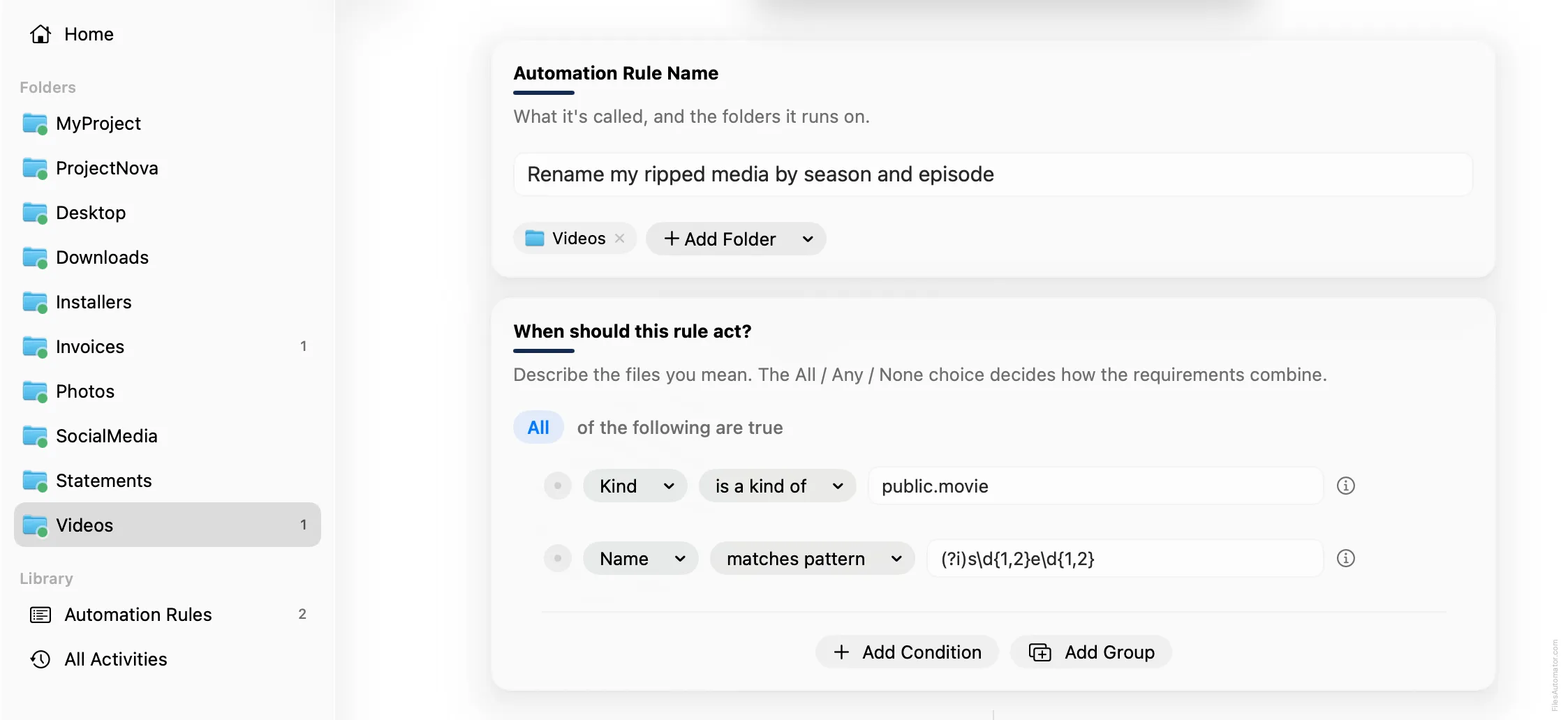Open the Automation Rules library list
The width and height of the screenshot is (1568, 720).
point(168,615)
